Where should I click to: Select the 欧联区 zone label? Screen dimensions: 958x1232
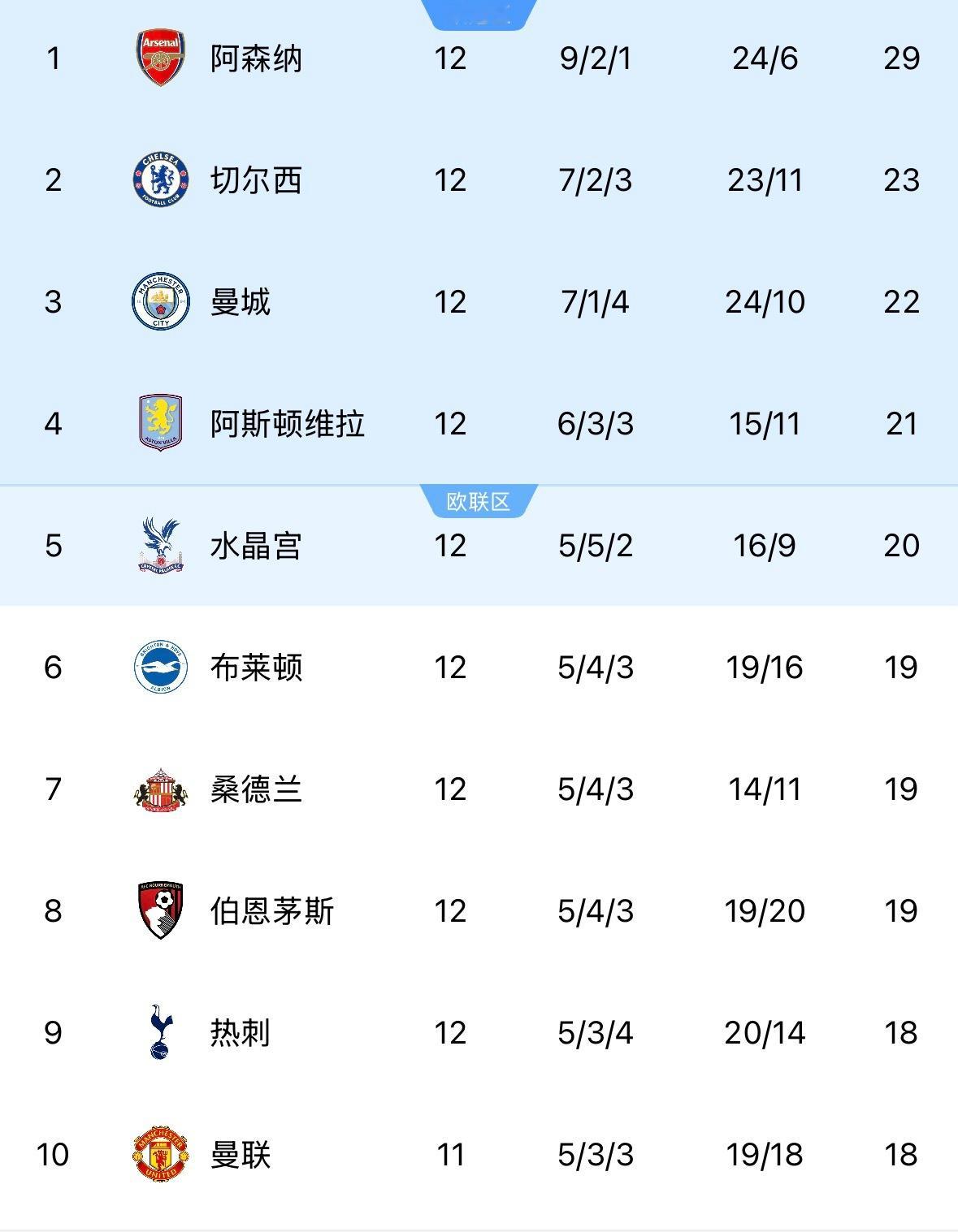(479, 502)
